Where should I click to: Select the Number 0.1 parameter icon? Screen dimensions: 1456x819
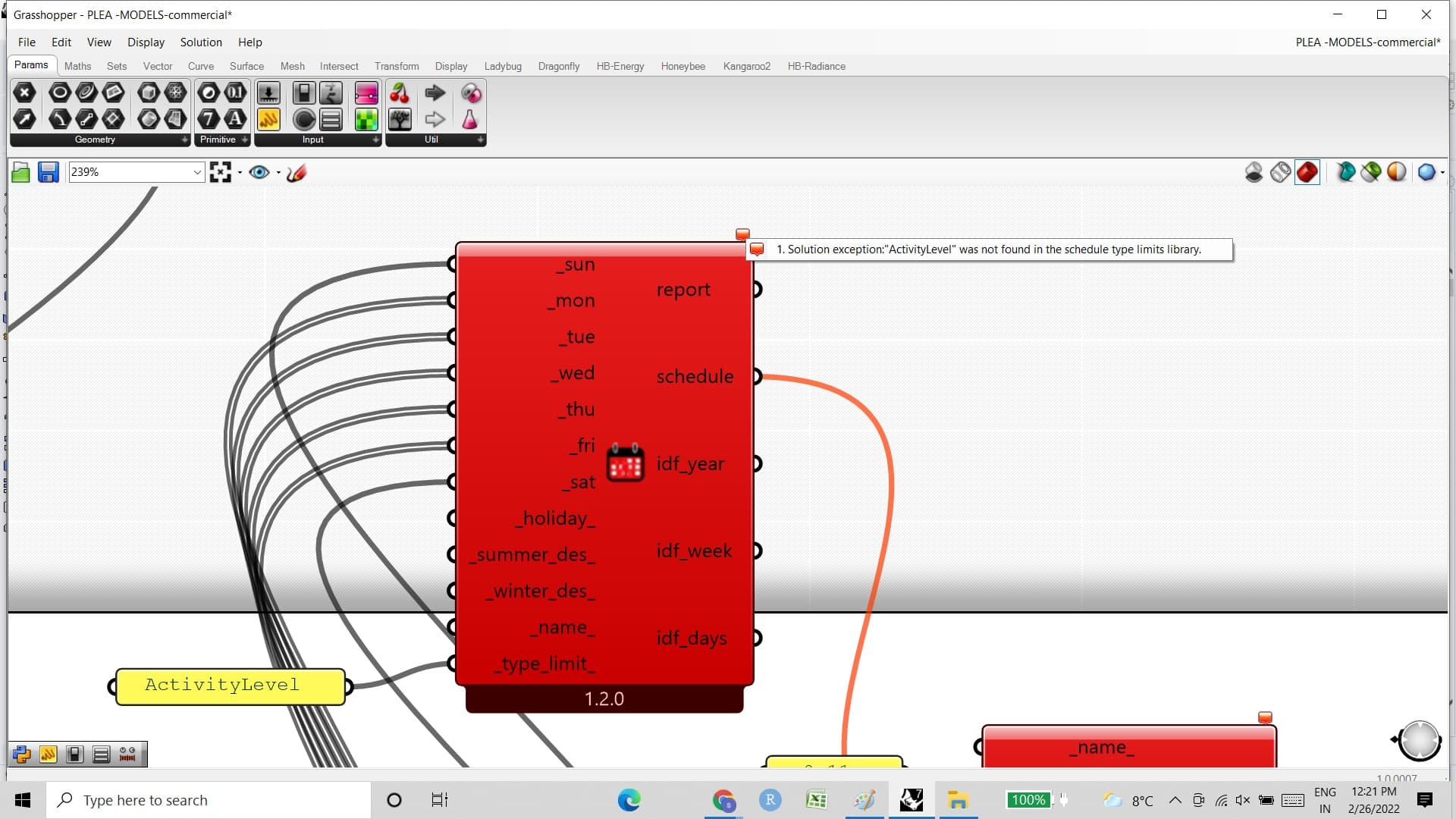[235, 93]
